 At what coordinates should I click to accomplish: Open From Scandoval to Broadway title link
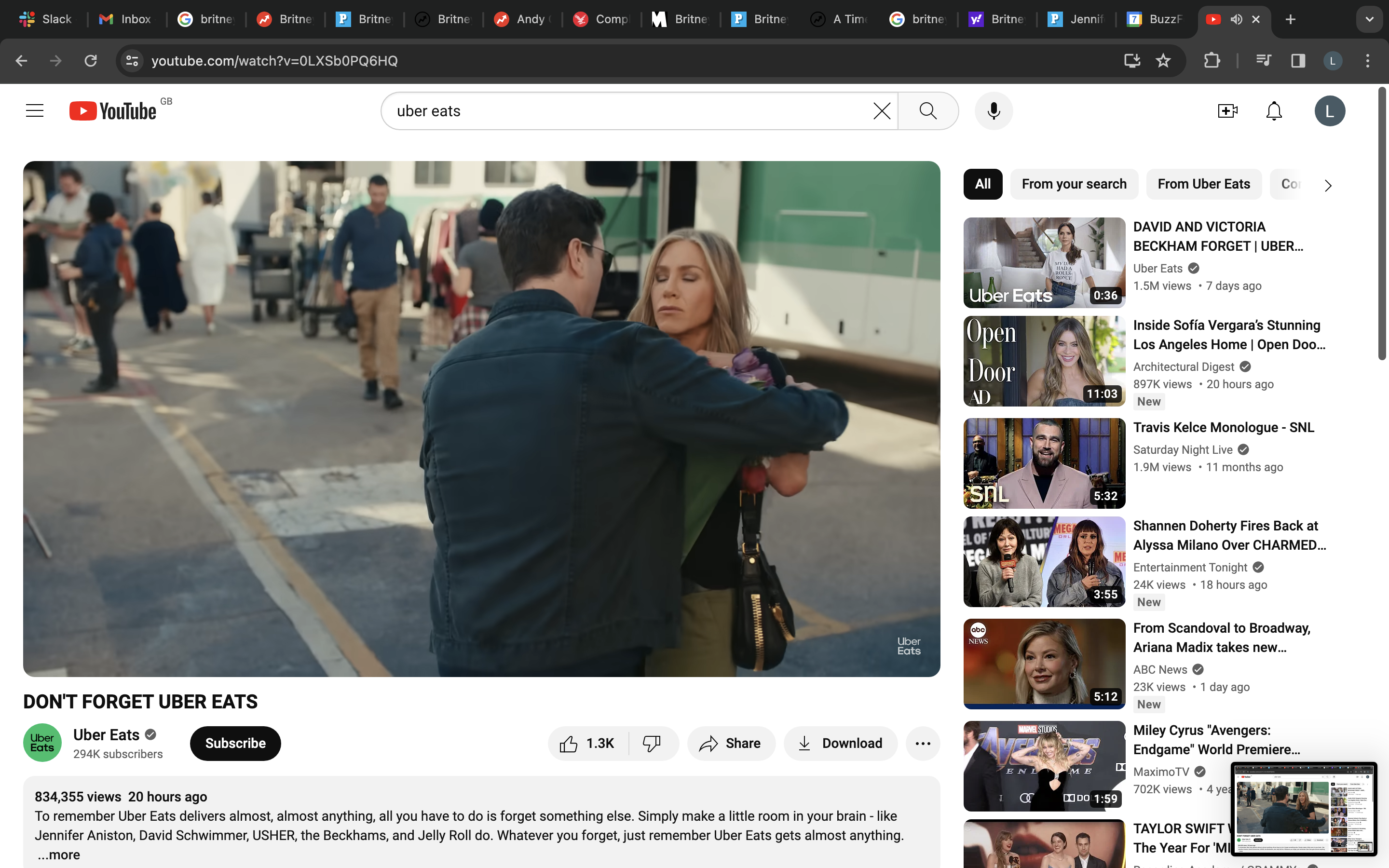(1221, 638)
